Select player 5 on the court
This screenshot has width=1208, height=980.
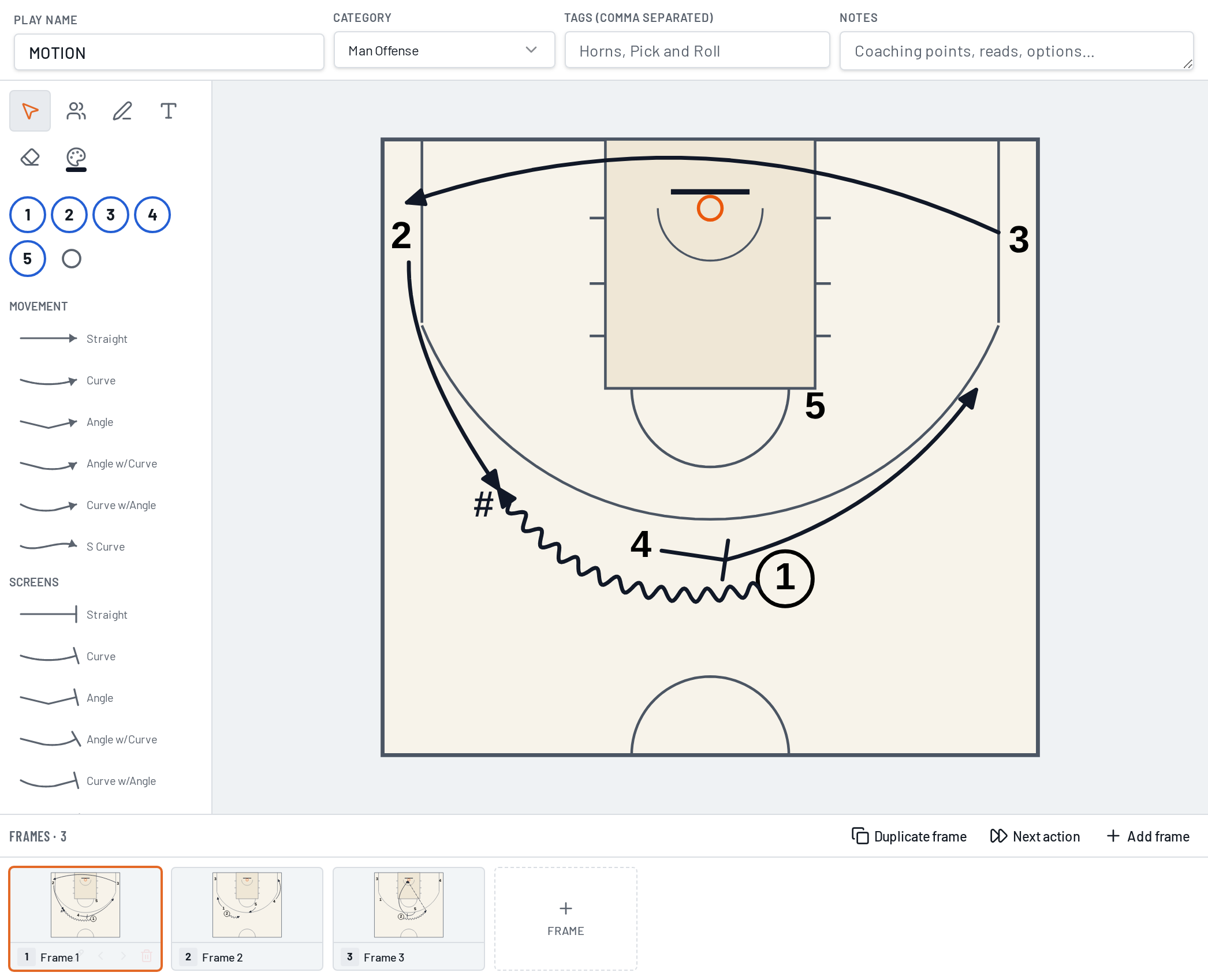(815, 406)
